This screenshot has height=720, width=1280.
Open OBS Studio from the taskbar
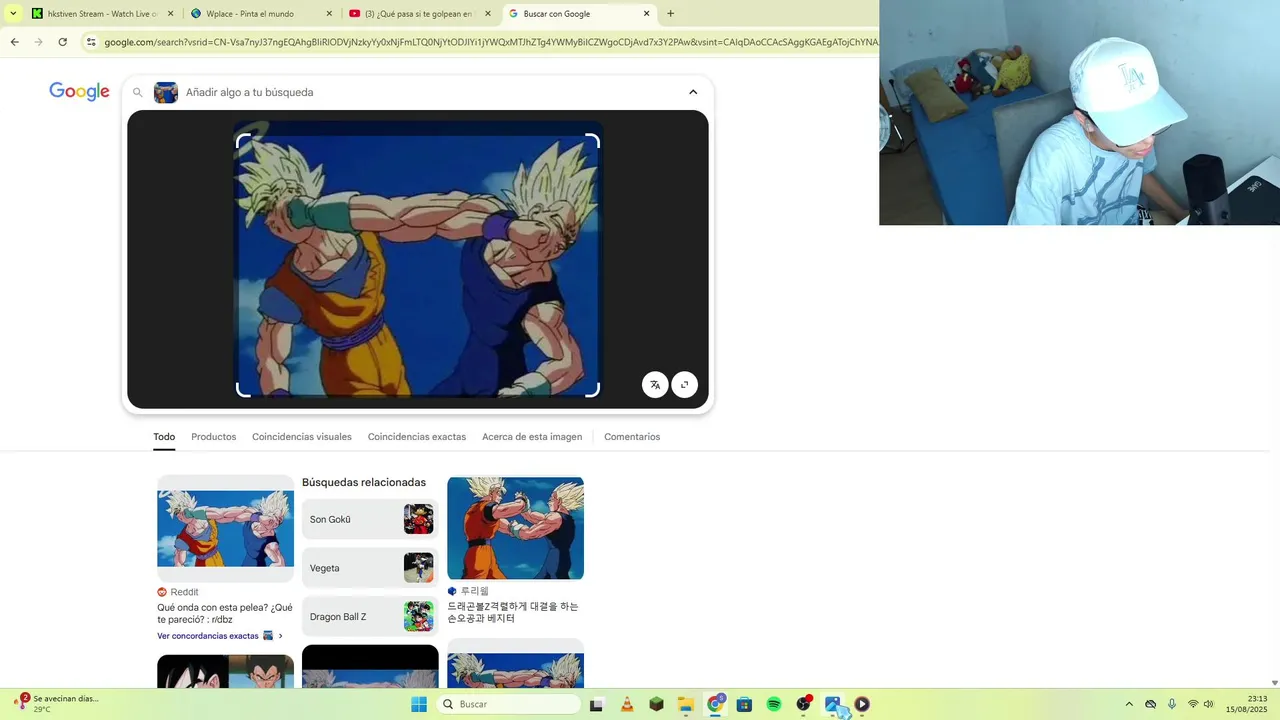click(803, 704)
